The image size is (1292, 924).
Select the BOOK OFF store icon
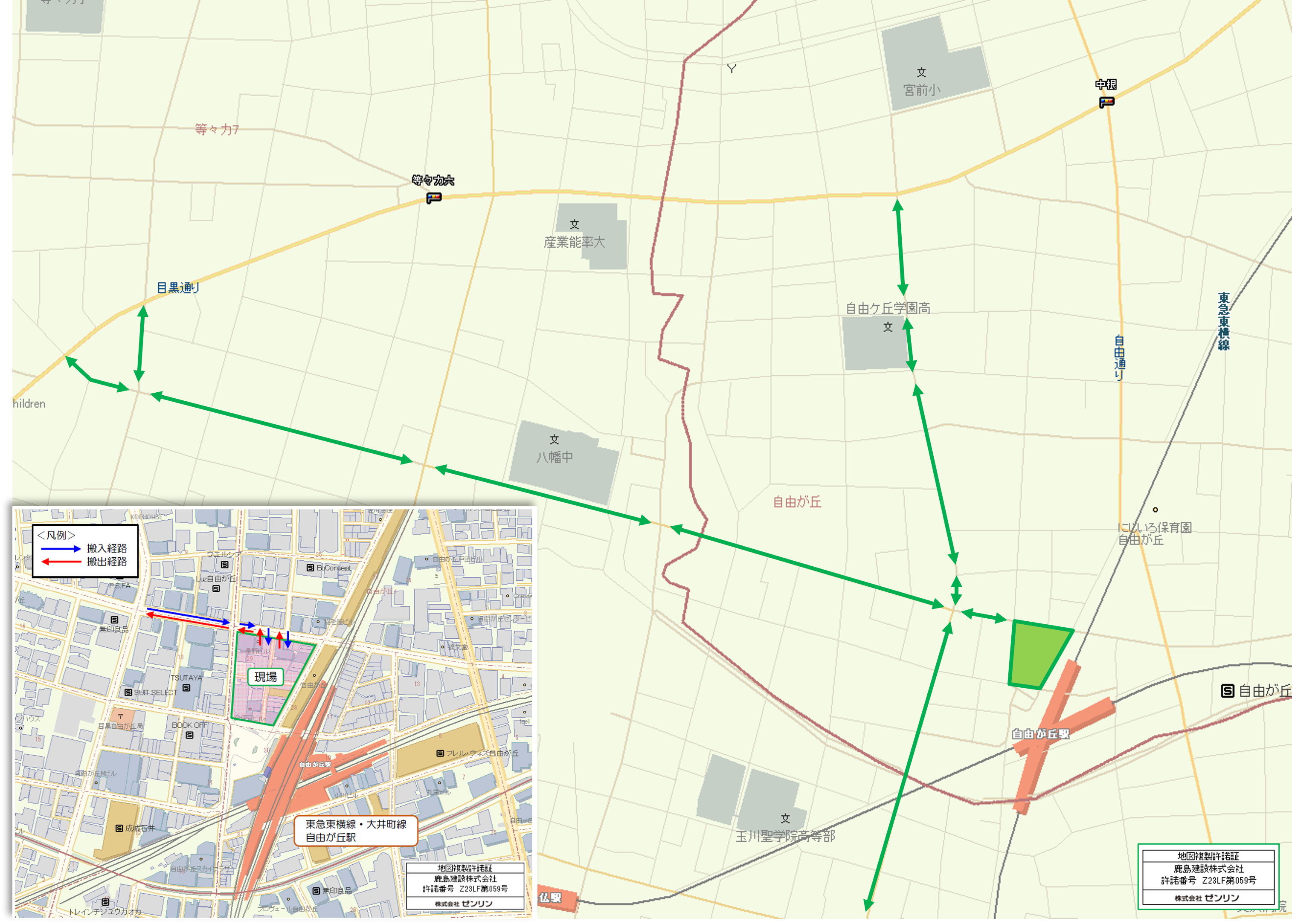pyautogui.click(x=189, y=735)
